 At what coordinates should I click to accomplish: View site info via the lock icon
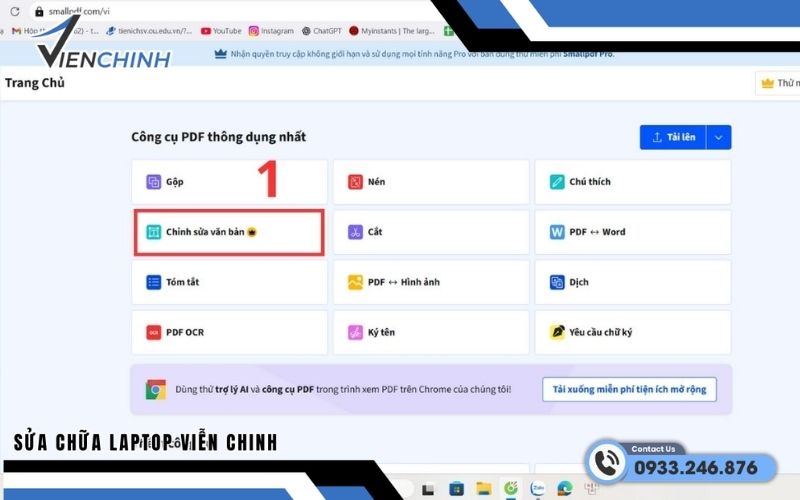coord(39,11)
